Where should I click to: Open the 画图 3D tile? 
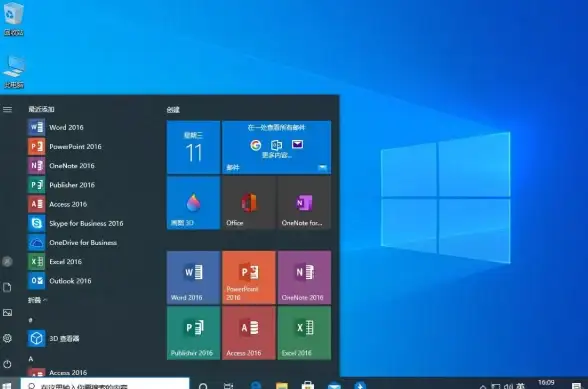click(x=193, y=203)
